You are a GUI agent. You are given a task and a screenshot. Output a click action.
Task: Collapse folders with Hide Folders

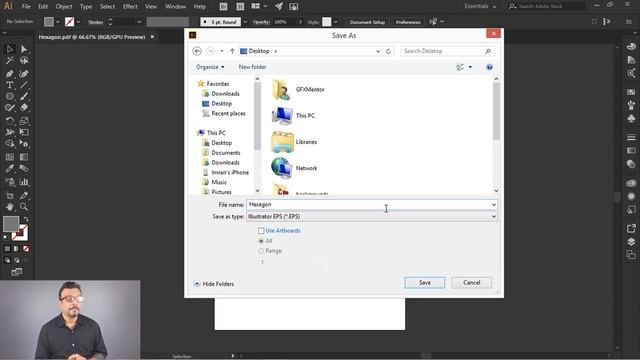click(213, 284)
